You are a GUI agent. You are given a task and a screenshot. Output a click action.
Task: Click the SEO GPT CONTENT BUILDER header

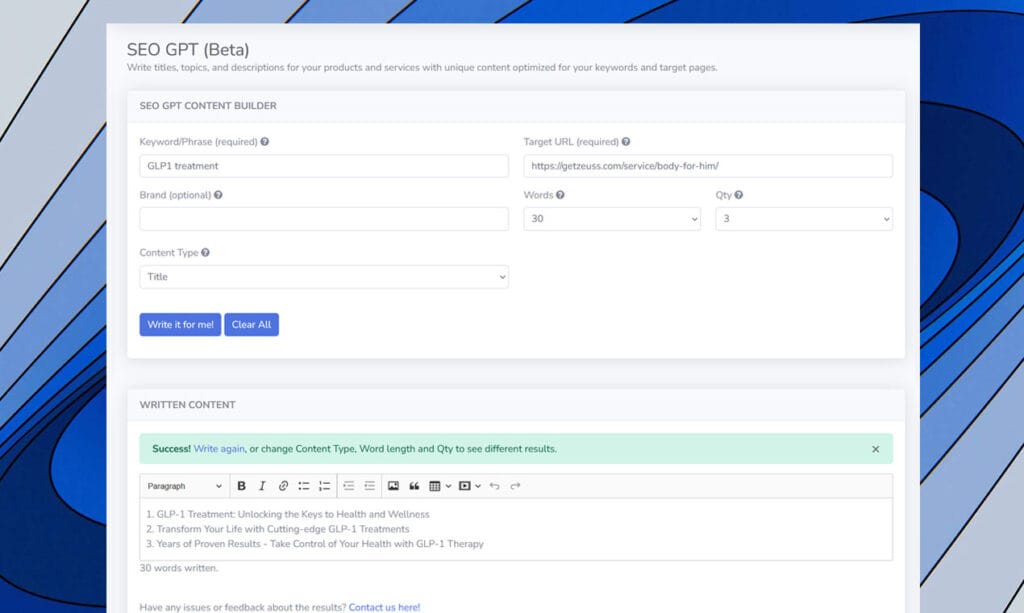tap(208, 106)
